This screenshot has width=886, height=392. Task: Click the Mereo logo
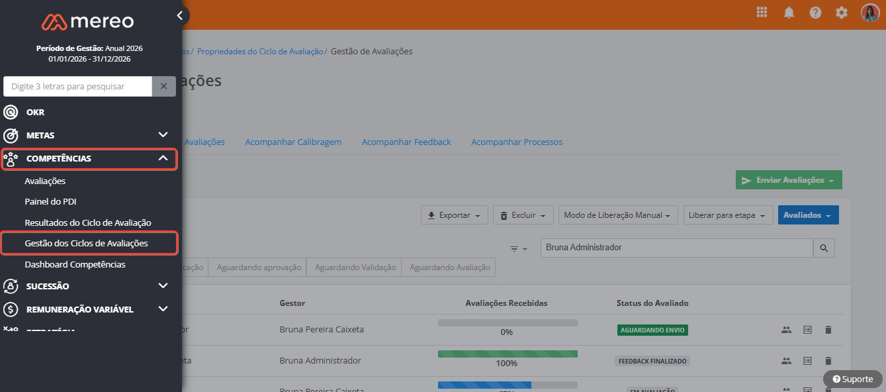click(88, 22)
